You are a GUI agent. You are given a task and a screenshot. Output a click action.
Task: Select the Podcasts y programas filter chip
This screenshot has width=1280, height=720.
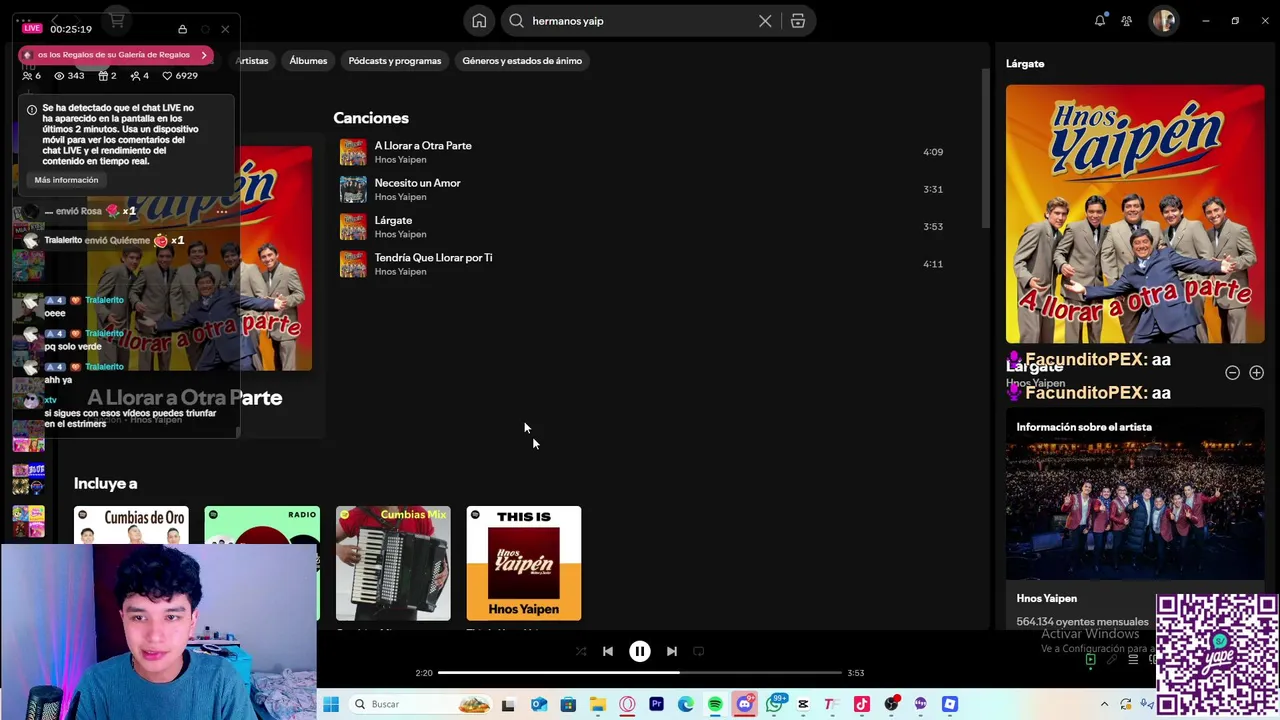[x=394, y=61]
